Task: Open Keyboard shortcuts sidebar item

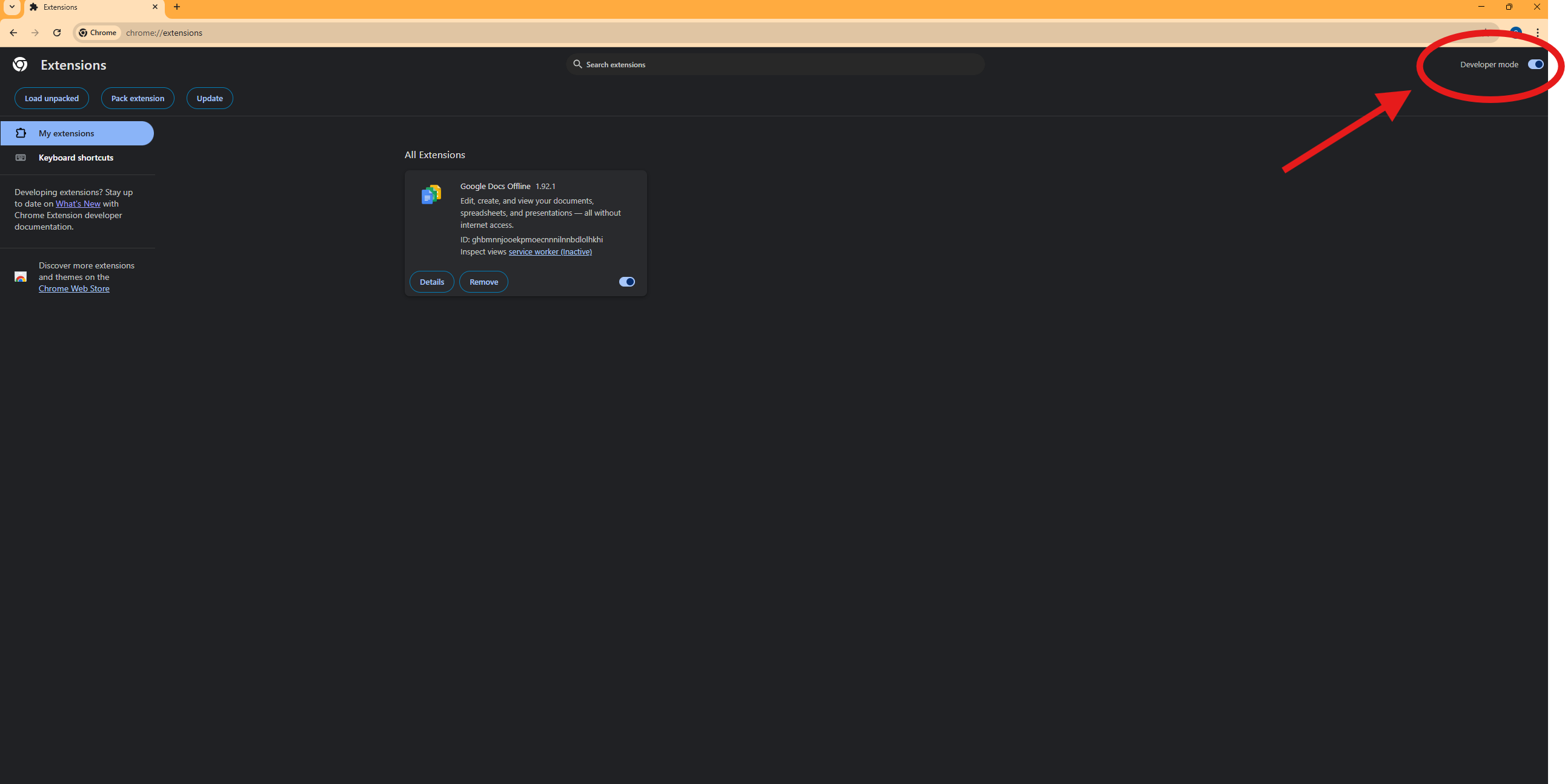Action: click(75, 158)
